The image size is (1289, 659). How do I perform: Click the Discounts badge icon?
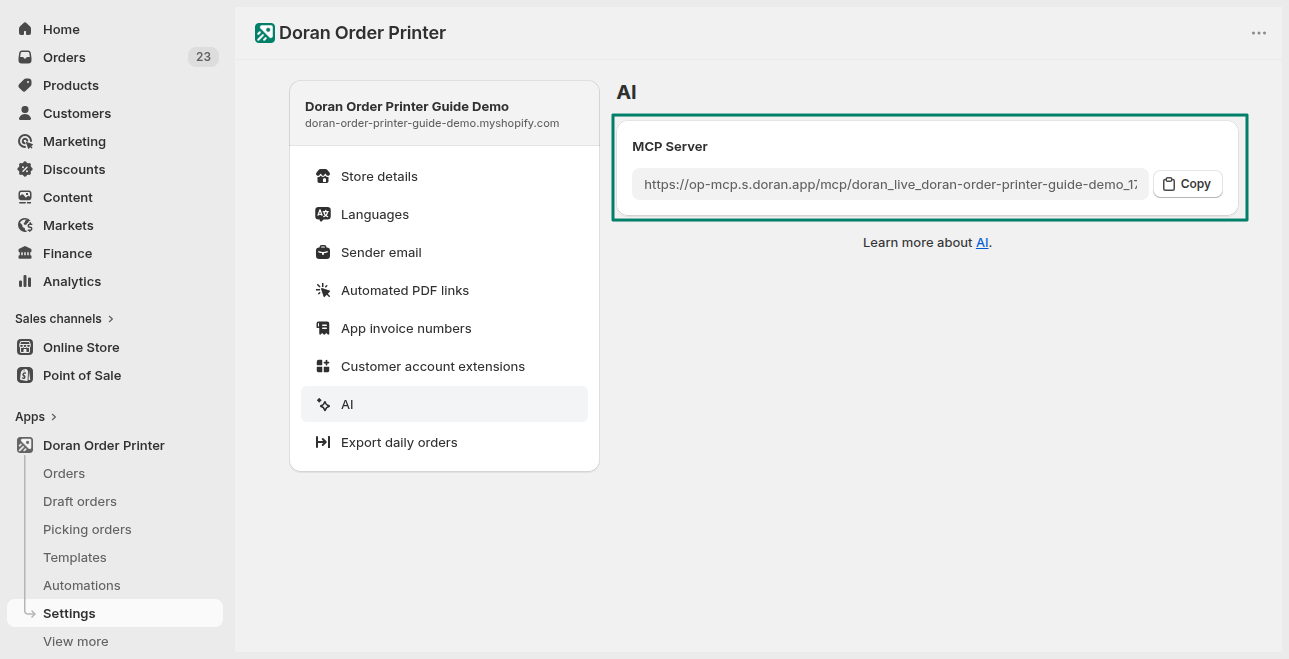point(25,169)
